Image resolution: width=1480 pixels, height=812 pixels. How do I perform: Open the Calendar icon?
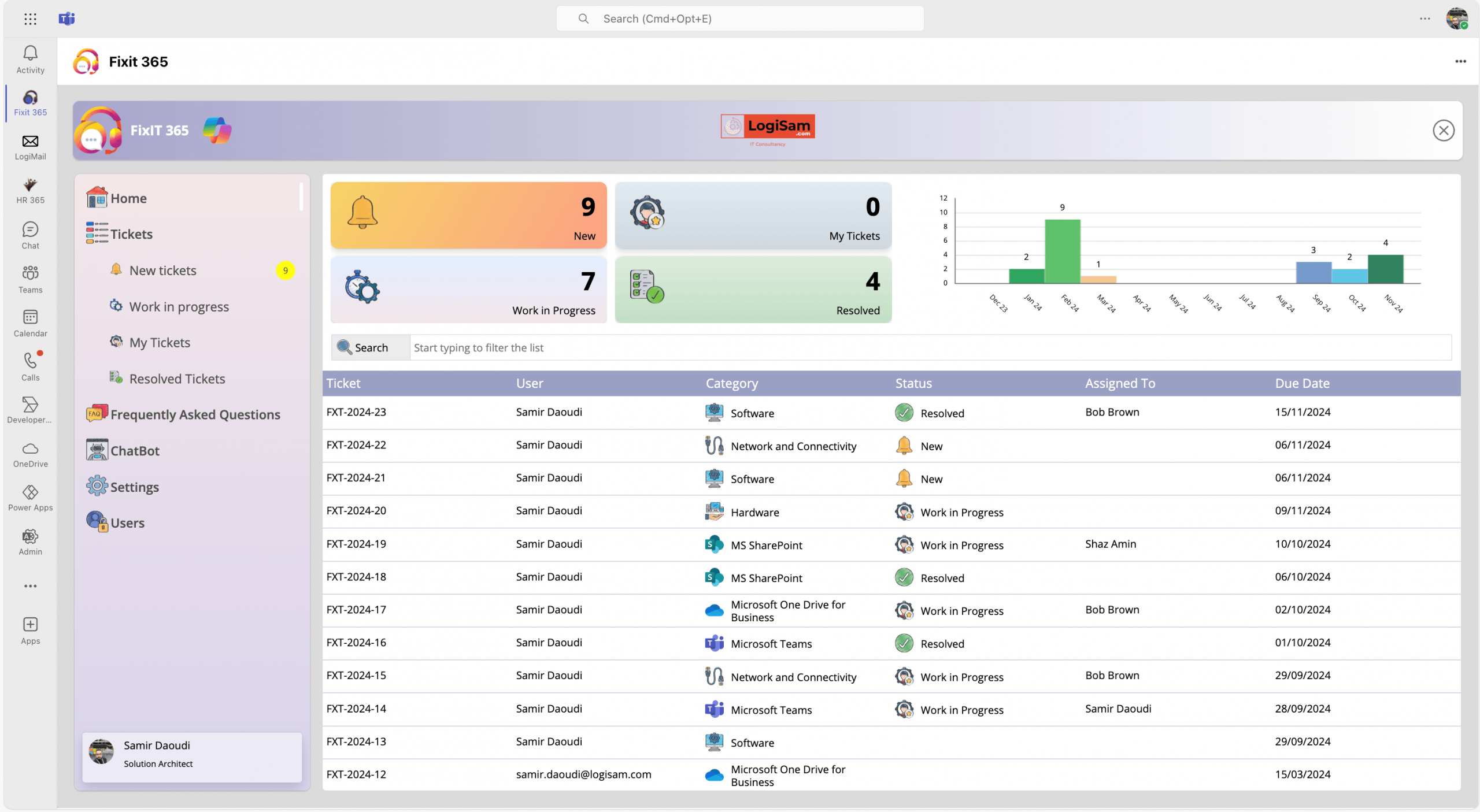(30, 324)
